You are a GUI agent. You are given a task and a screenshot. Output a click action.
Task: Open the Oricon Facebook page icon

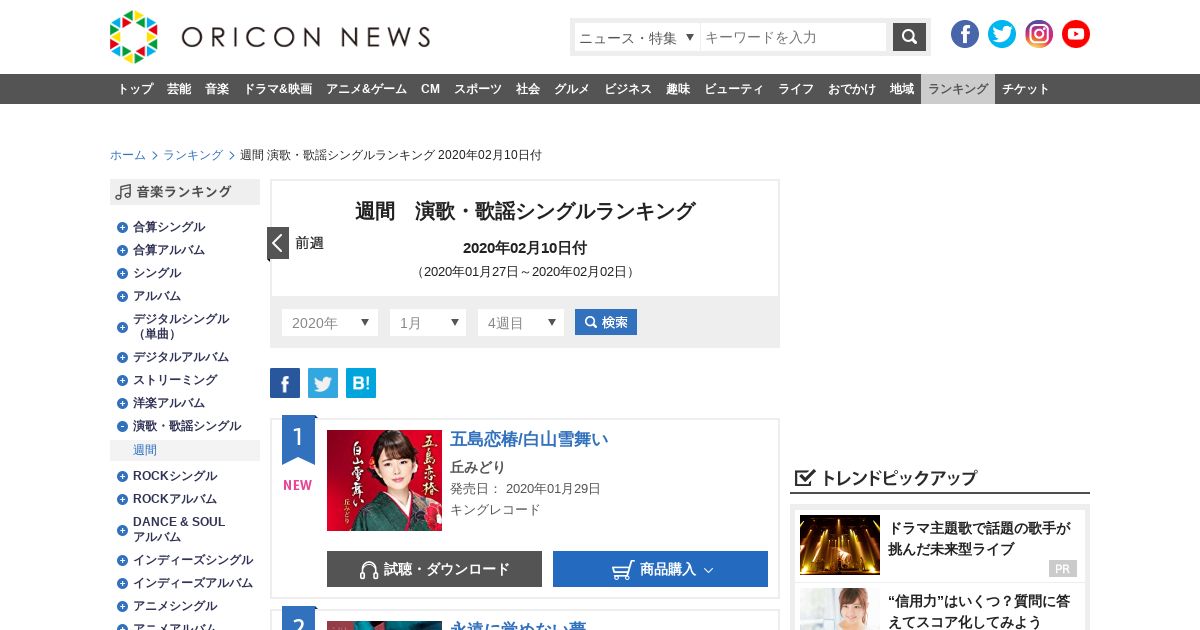coord(965,34)
